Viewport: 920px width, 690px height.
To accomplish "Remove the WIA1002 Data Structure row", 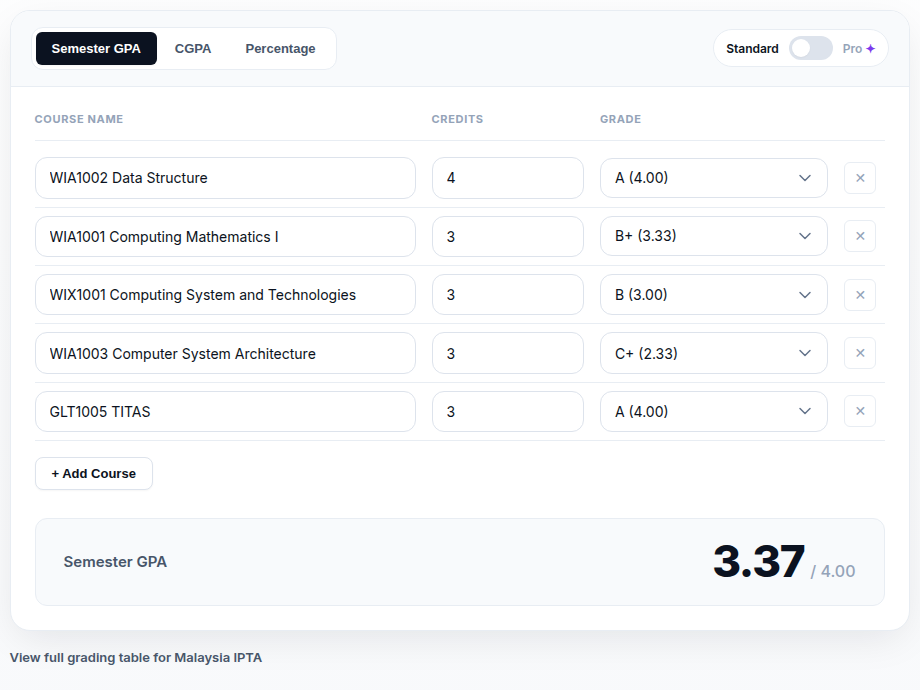I will (860, 178).
